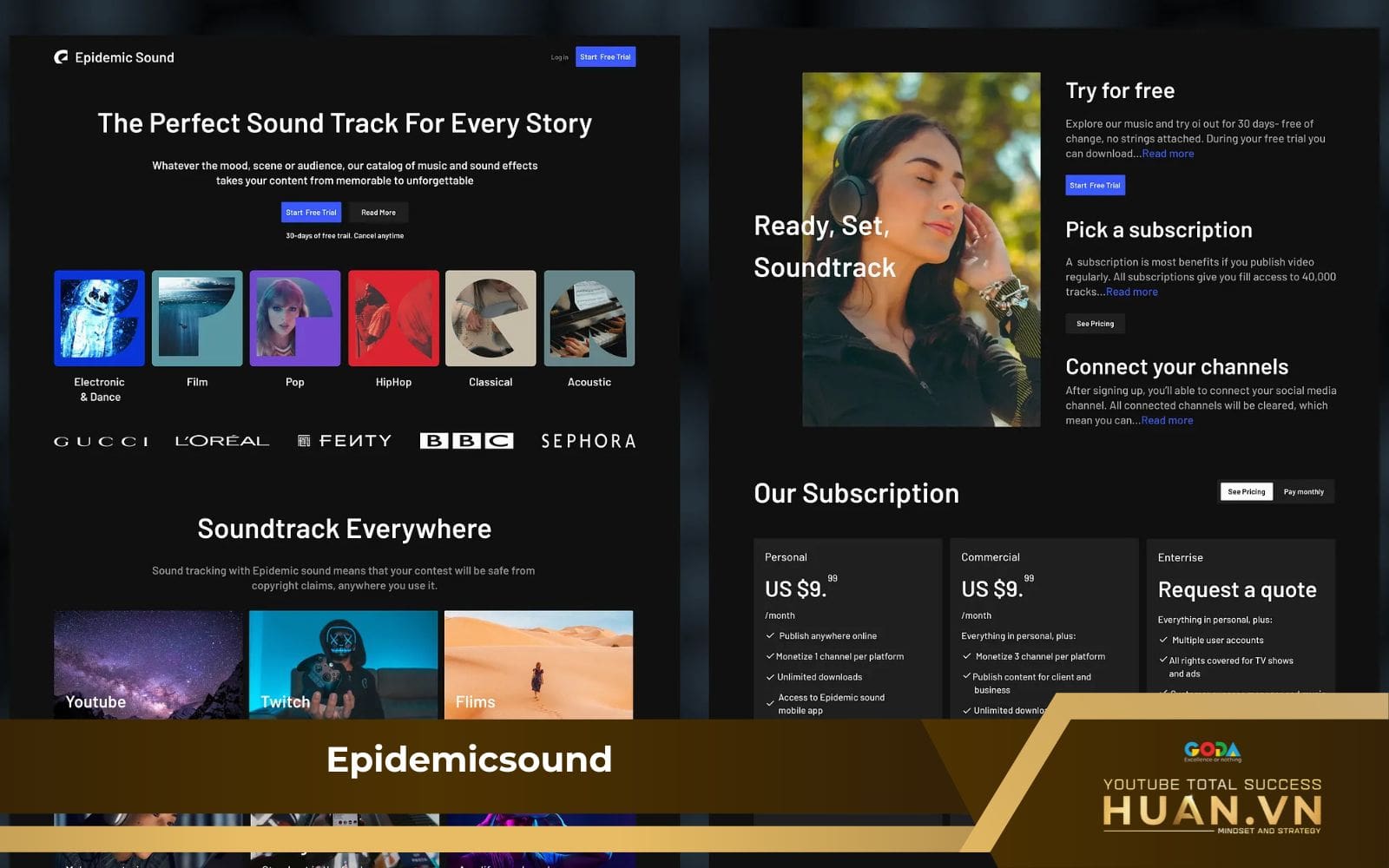This screenshot has height=868, width=1389.
Task: Click the Commercial plan title
Action: (991, 557)
